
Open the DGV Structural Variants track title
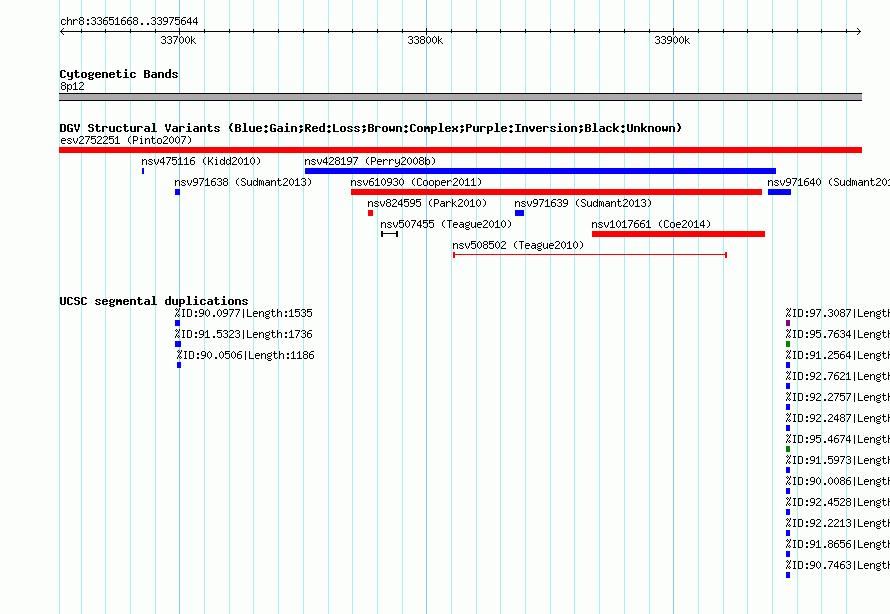[371, 128]
